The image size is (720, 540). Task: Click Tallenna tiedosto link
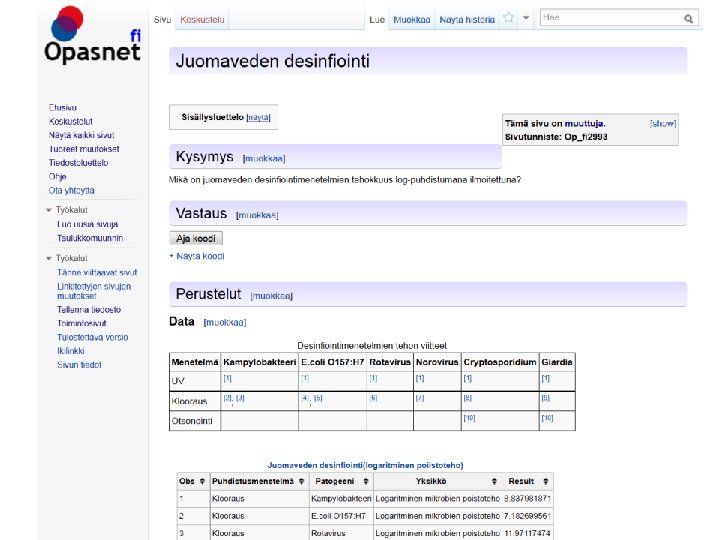point(89,309)
